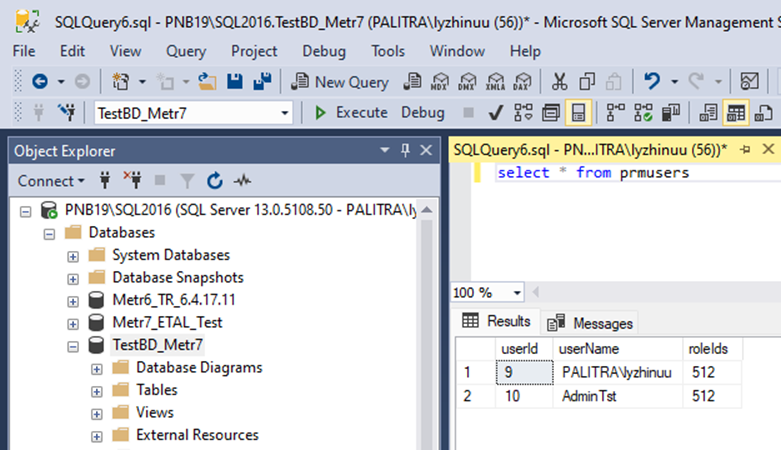781x450 pixels.
Task: Click the Navigate Backward arrow icon
Action: (40, 81)
